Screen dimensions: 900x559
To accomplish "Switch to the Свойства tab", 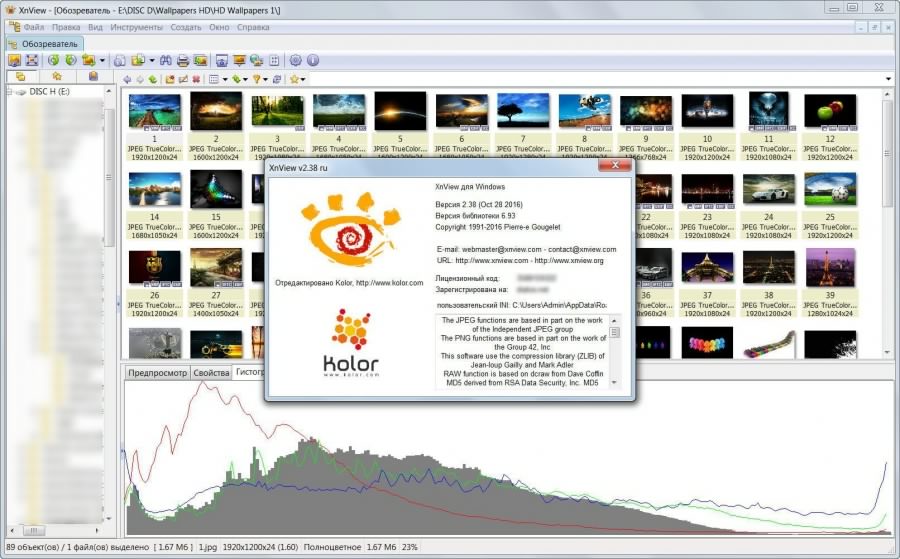I will coord(211,373).
